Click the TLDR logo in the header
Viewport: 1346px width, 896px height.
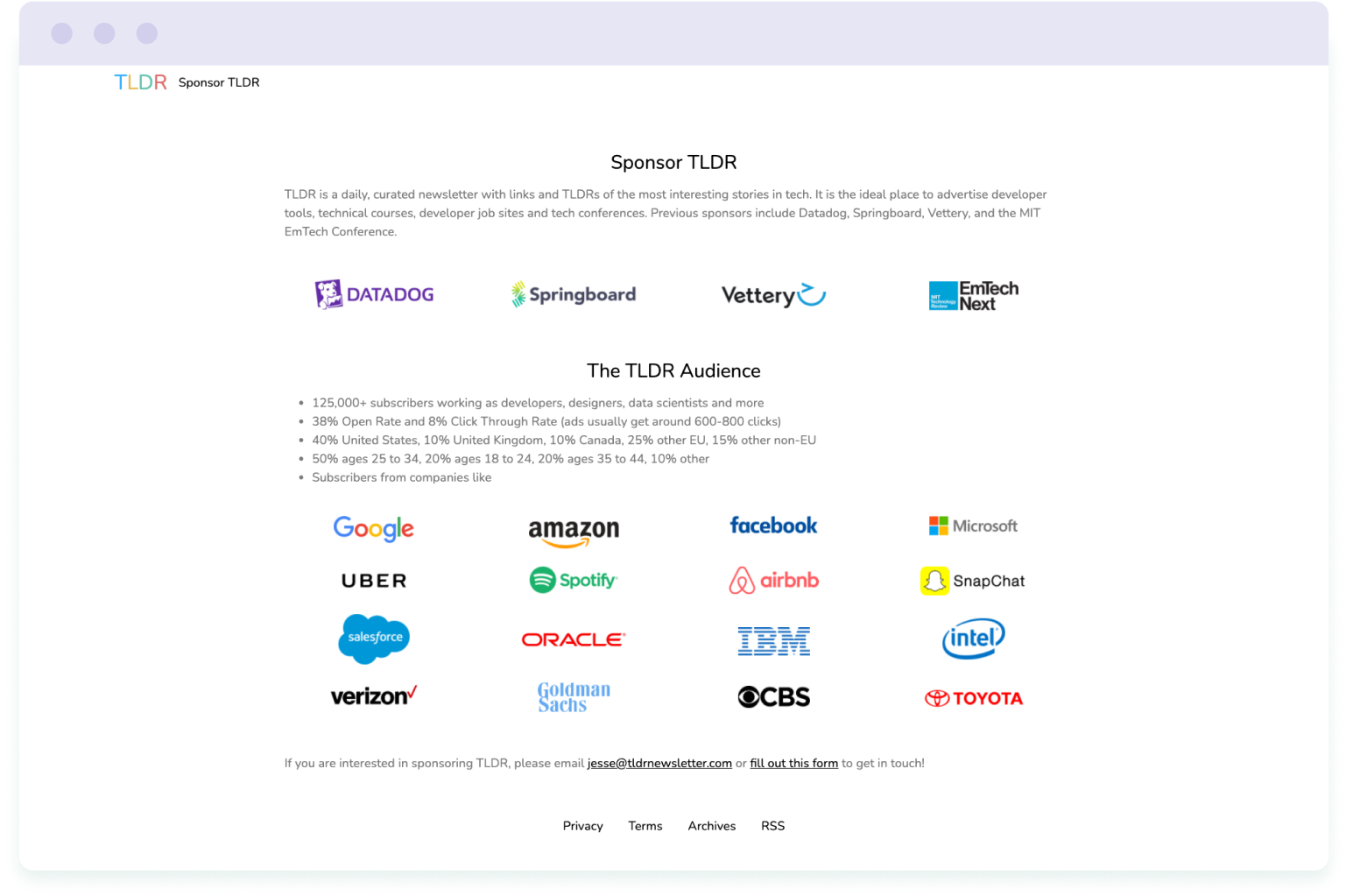pos(140,82)
